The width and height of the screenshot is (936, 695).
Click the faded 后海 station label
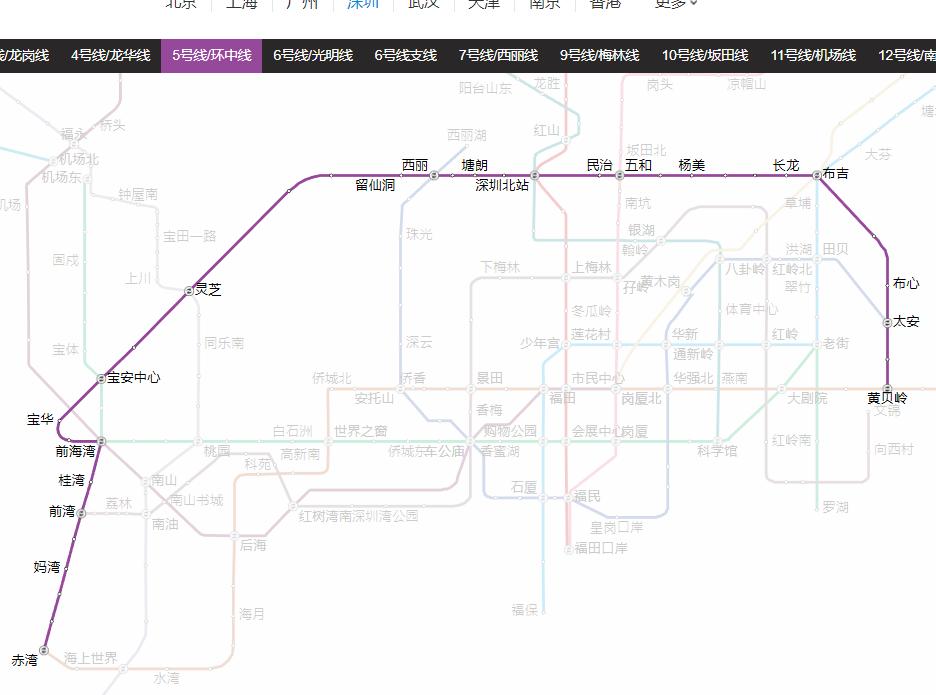tap(253, 545)
